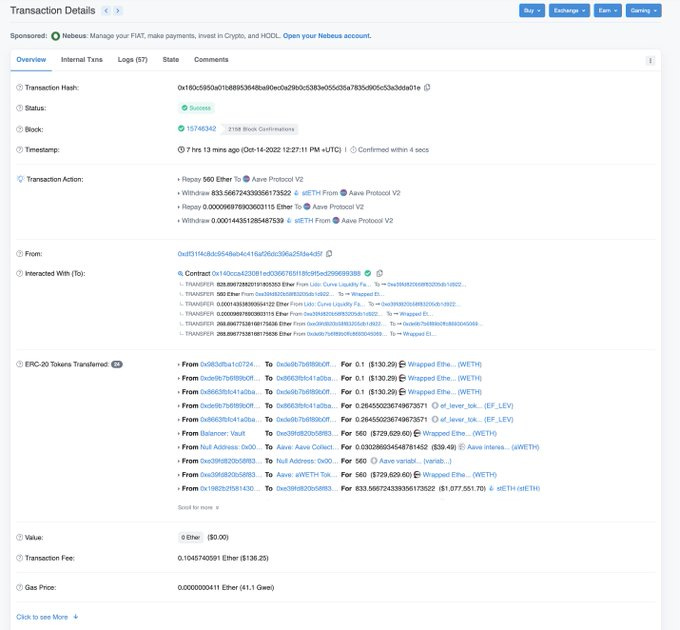Screen dimensions: 680x630
Task: Copy the contract address
Action: [379, 273]
